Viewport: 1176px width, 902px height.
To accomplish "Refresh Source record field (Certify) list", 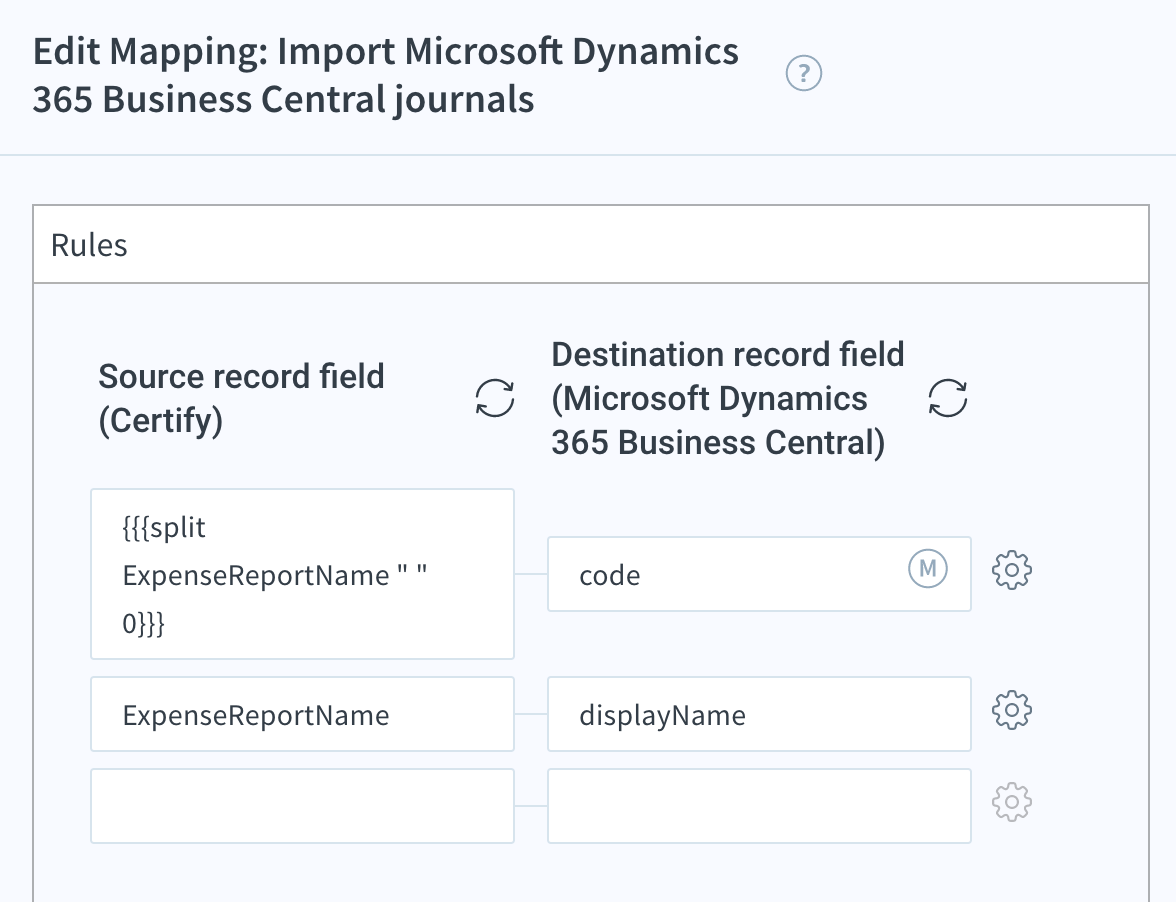I will (495, 397).
